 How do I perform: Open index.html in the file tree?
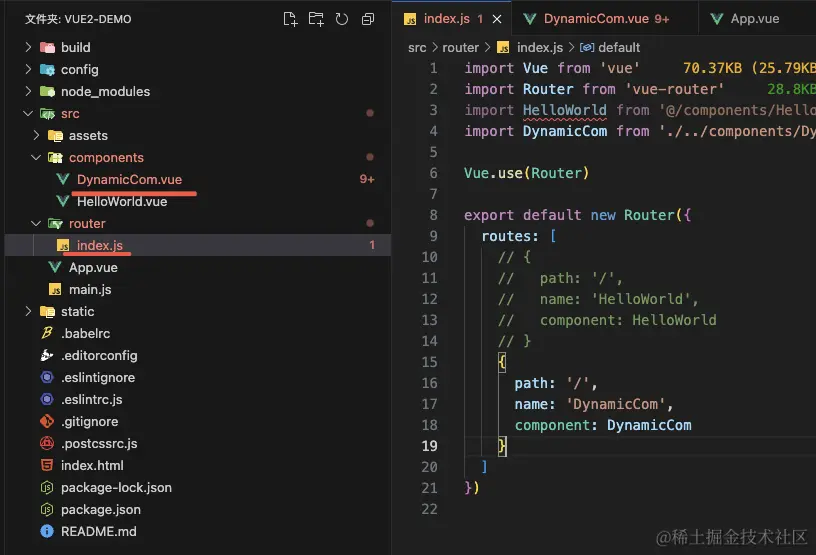point(92,465)
